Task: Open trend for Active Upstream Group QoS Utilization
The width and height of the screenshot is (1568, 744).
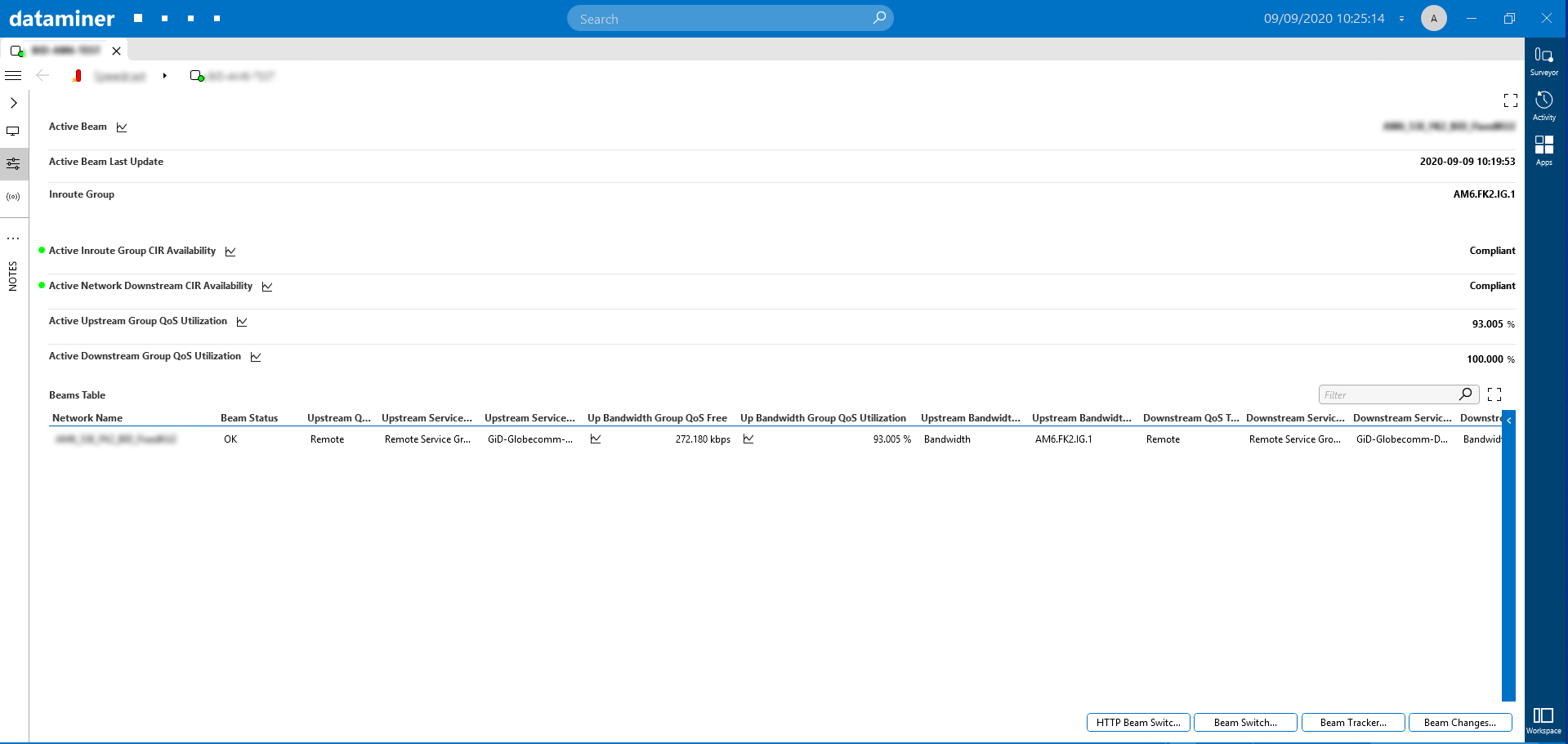Action: point(242,322)
